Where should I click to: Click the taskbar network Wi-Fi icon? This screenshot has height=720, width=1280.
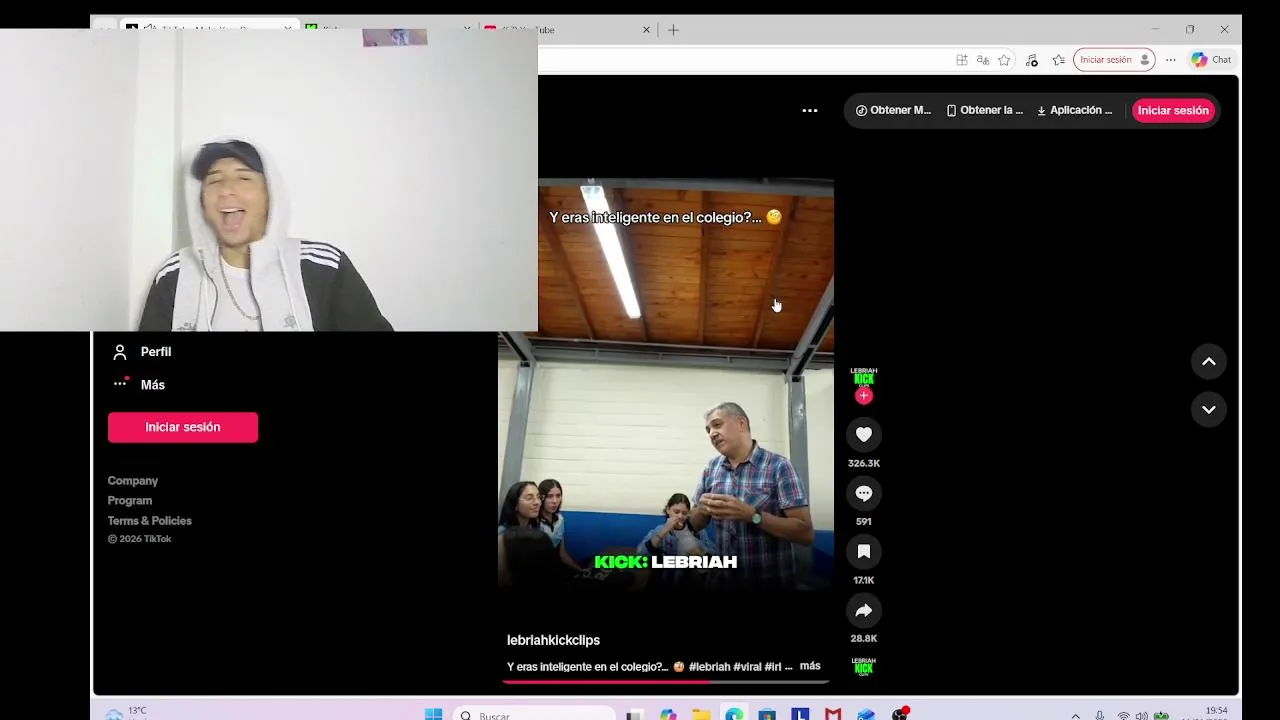coord(1123,715)
